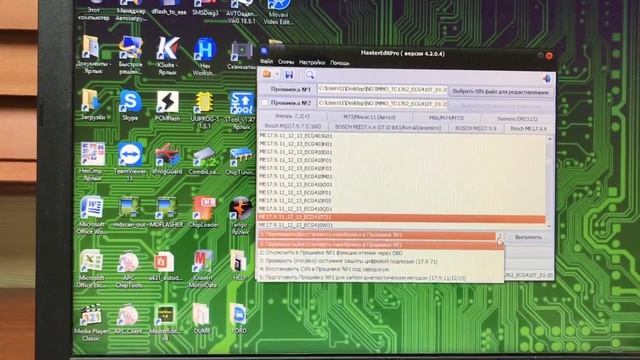Choose option 5 prepare firmware (17.9.11/12/13)
The width and height of the screenshot is (640, 360).
pyautogui.click(x=380, y=278)
